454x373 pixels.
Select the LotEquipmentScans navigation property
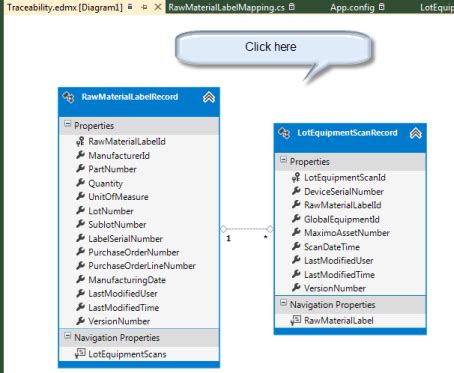(127, 354)
